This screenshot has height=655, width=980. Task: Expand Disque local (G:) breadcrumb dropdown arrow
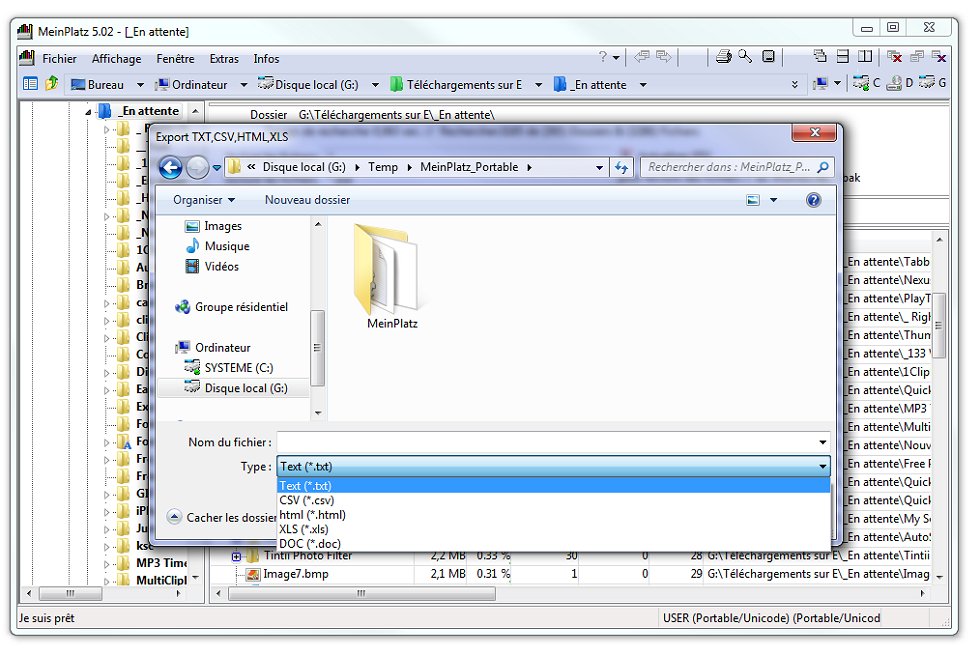coord(375,84)
